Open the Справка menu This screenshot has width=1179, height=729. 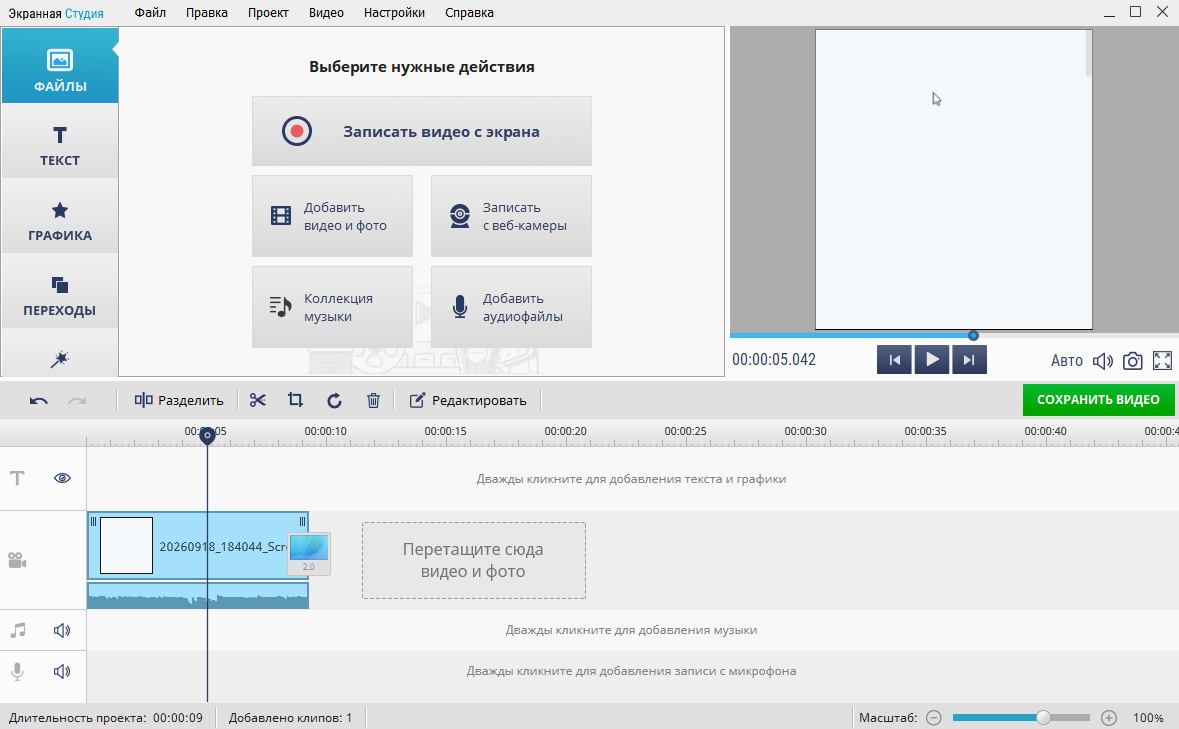(x=469, y=13)
